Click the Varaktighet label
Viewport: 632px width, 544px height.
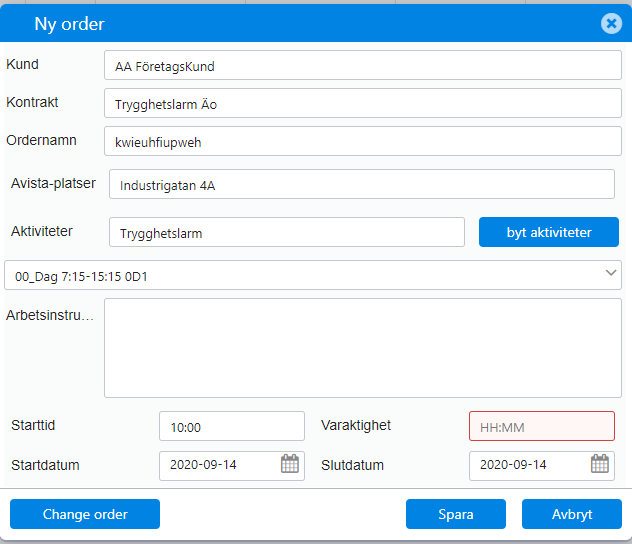click(356, 425)
